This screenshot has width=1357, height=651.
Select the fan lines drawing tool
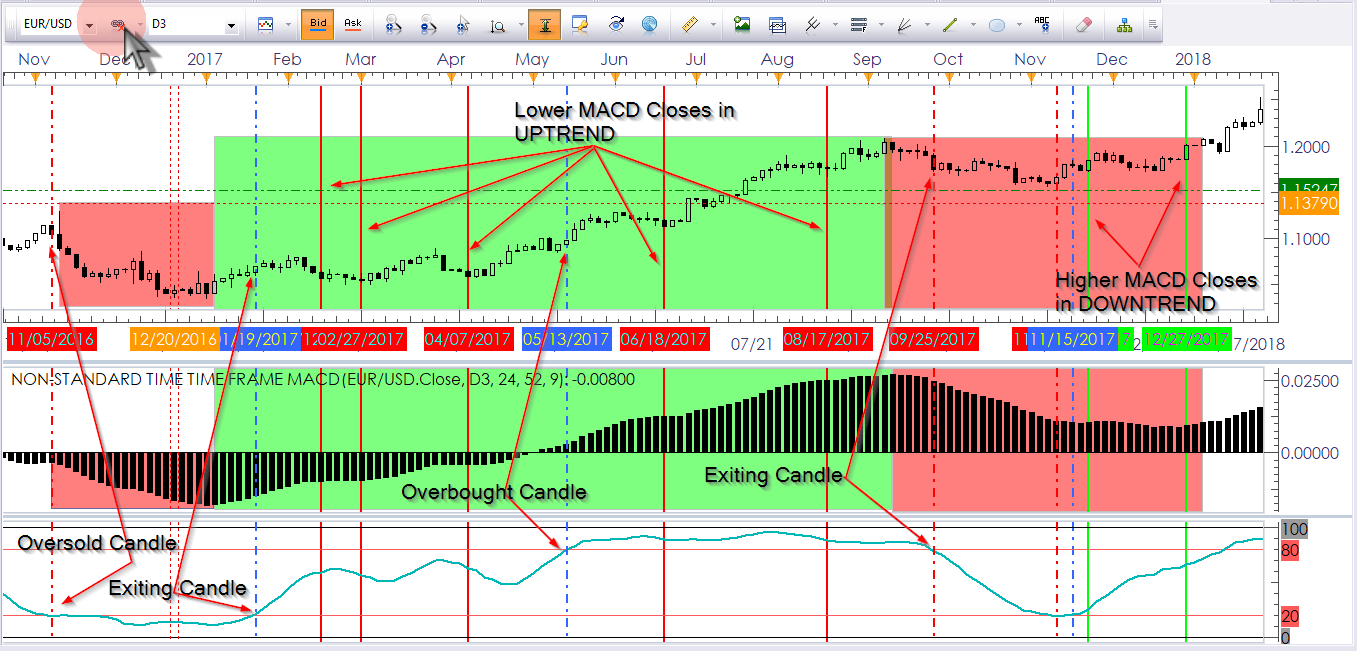[x=904, y=24]
